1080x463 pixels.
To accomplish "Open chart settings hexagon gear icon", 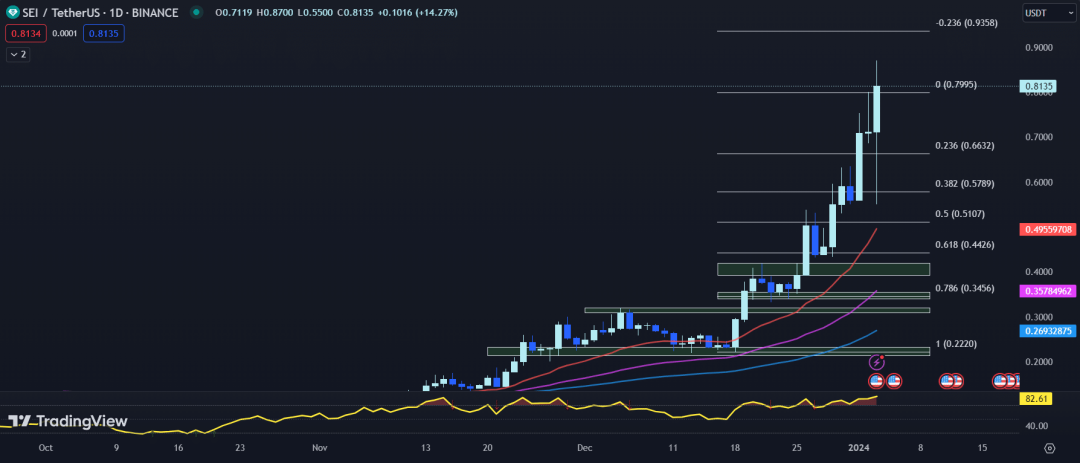I will pyautogui.click(x=1049, y=449).
